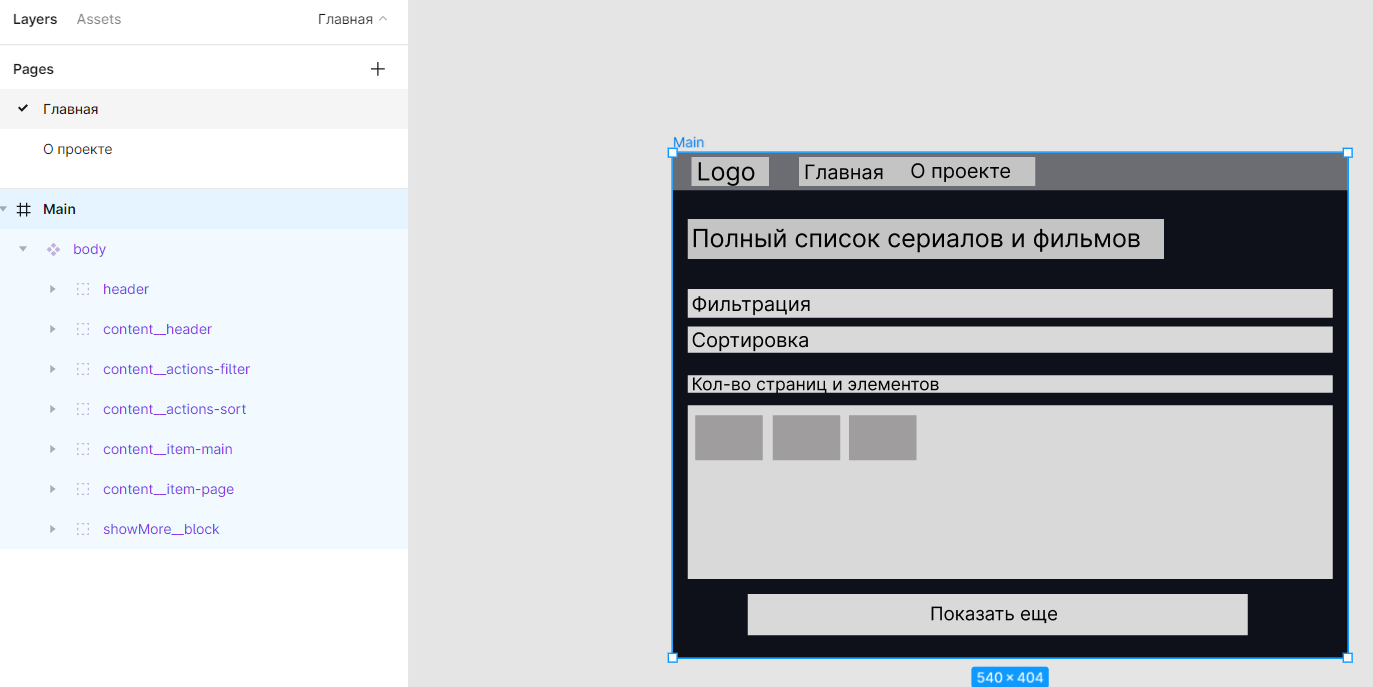Image resolution: width=1373 pixels, height=687 pixels.
Task: Click the plus icon to add a new page
Action: pos(377,68)
